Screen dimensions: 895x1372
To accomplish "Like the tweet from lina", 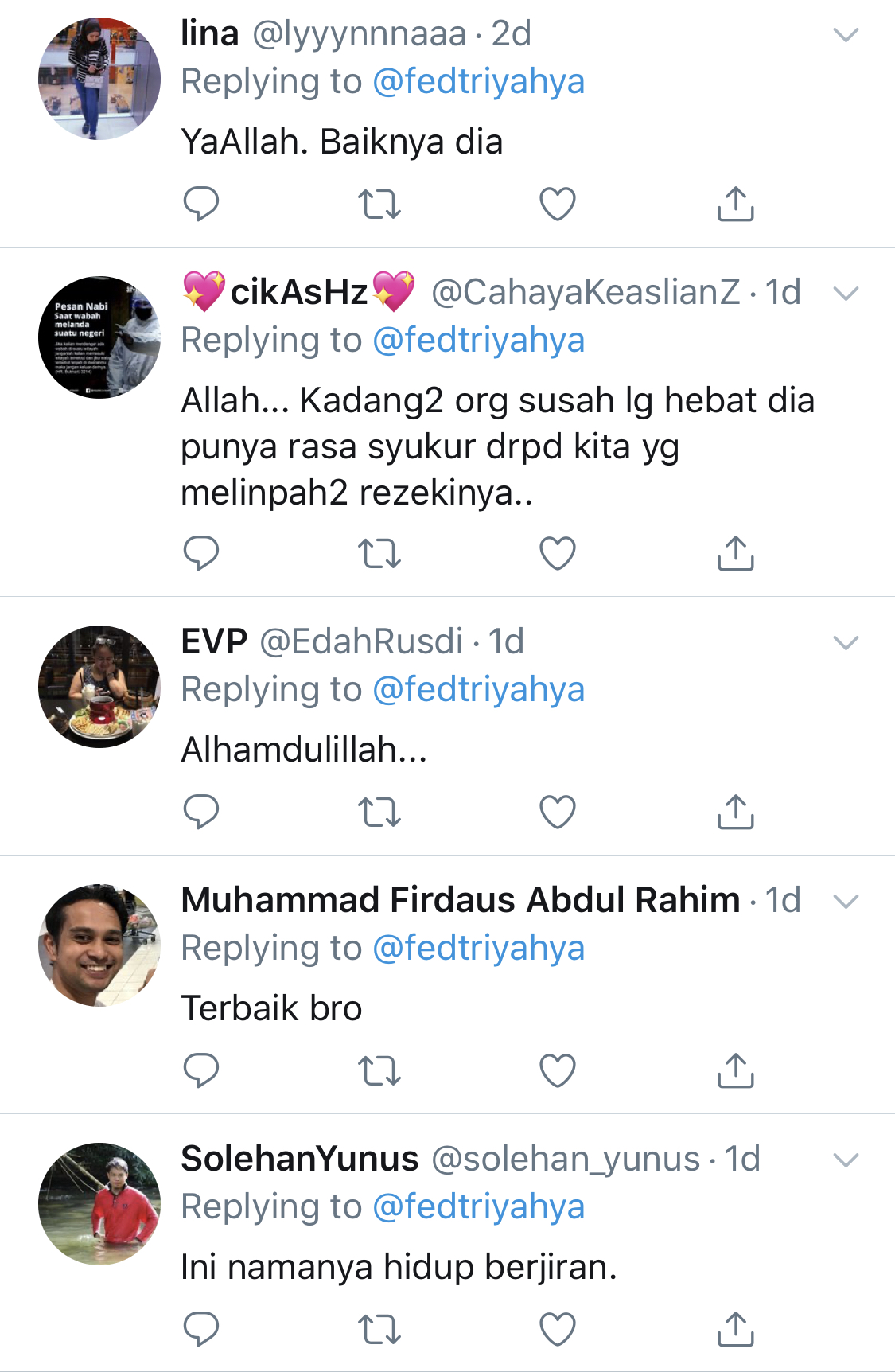I will pos(557,204).
